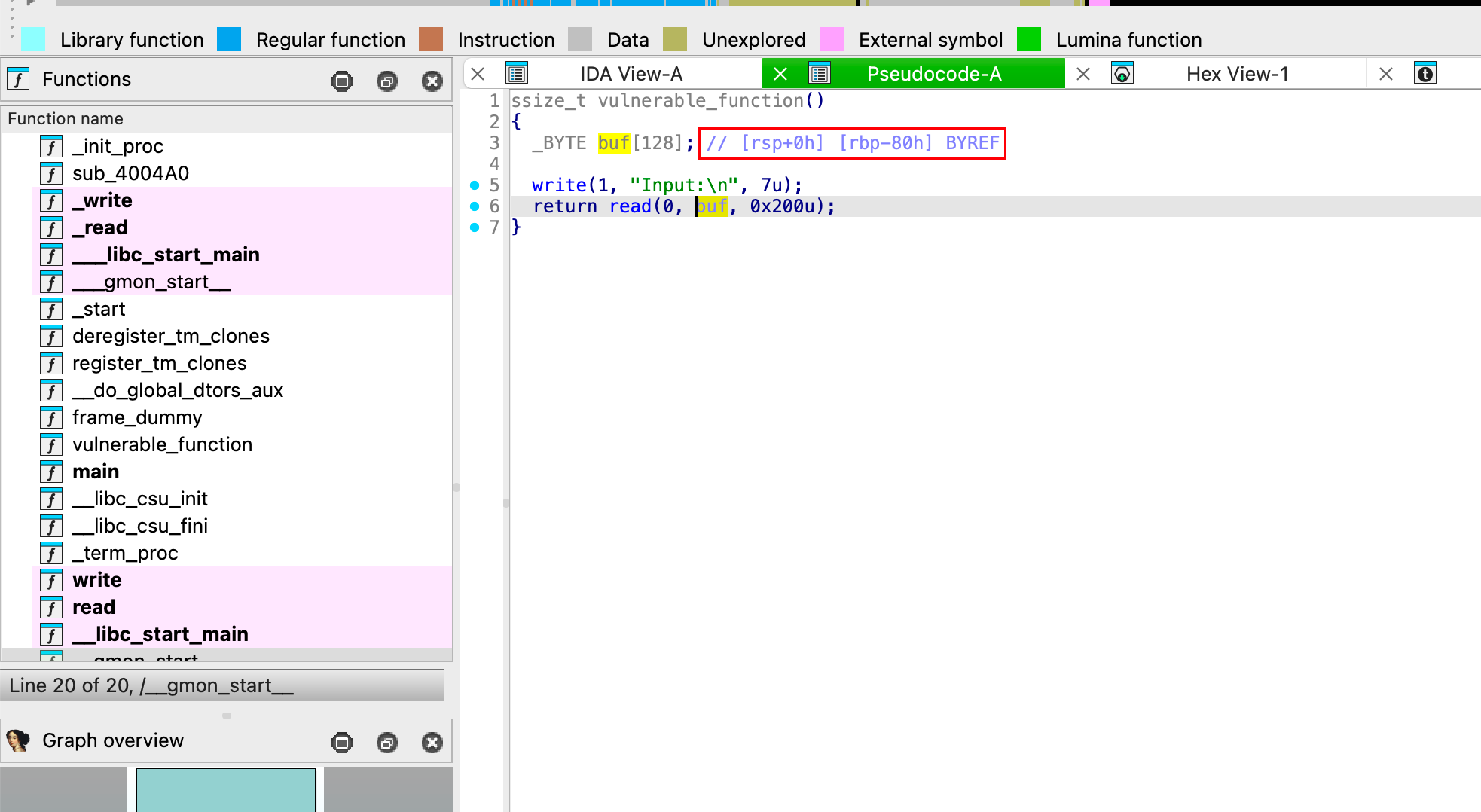Click the Hex View-1 tab icon
1481x812 pixels.
1122,74
